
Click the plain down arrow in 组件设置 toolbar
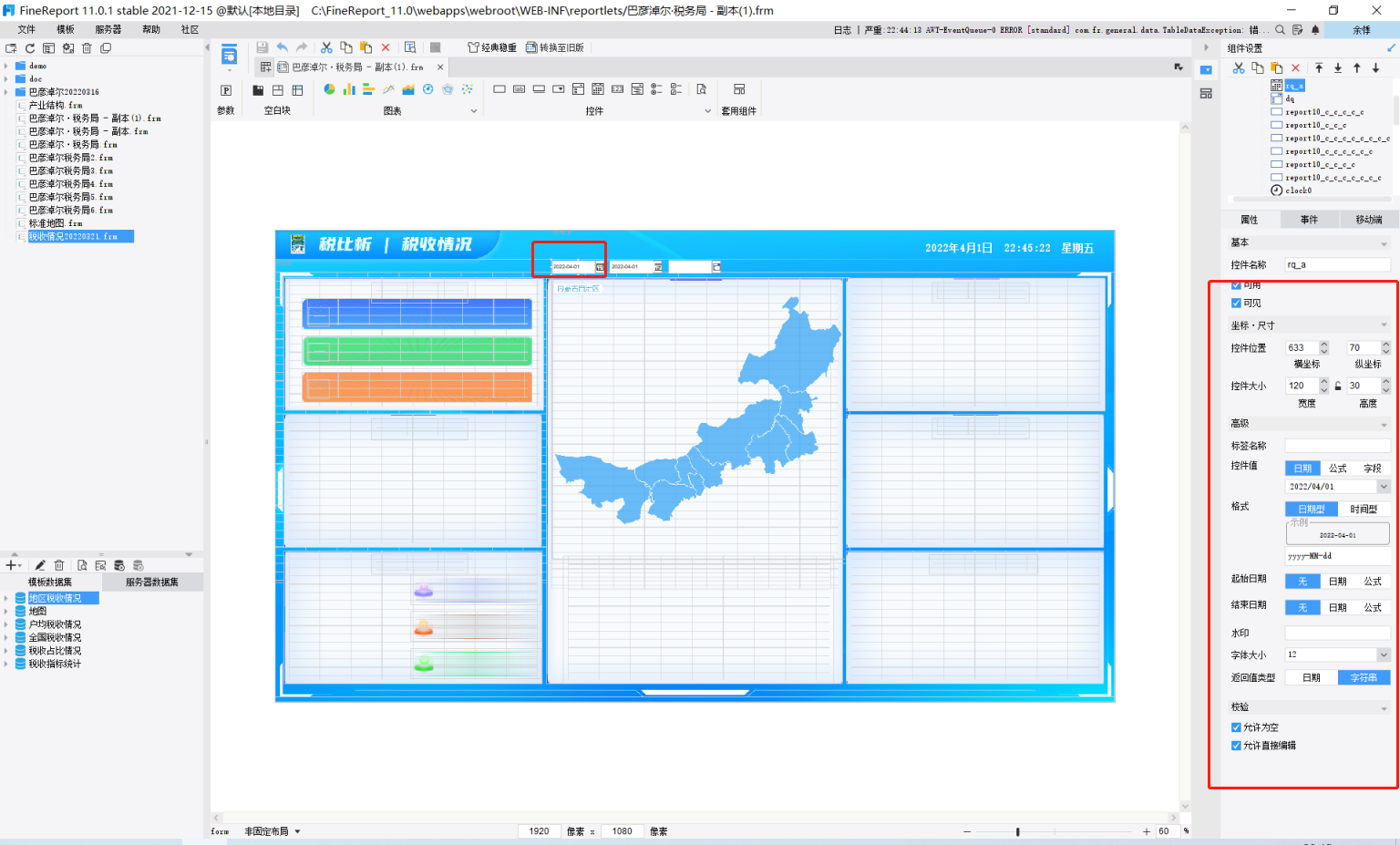point(1375,68)
